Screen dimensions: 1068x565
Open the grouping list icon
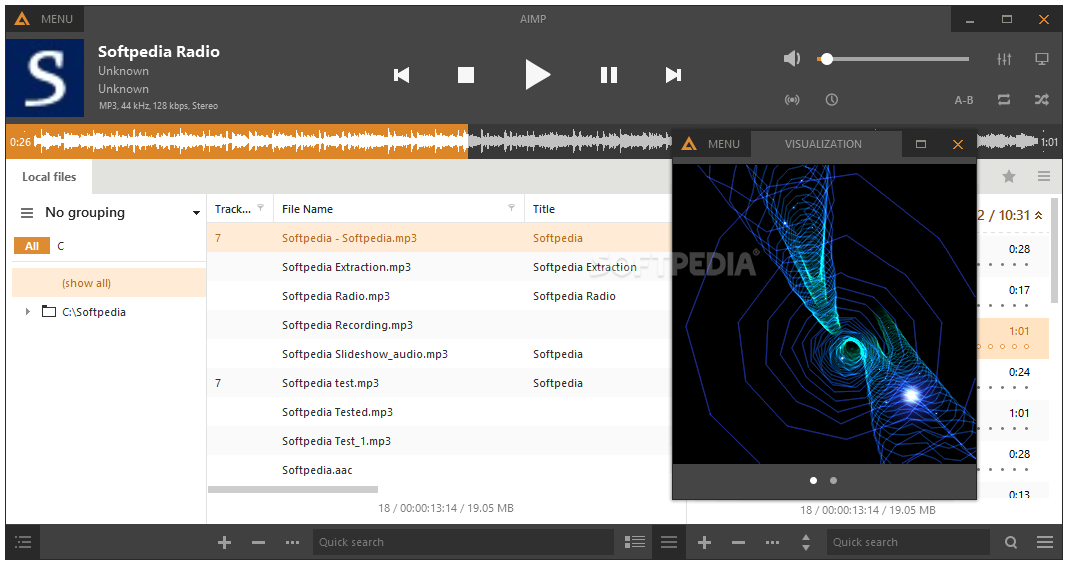tap(27, 213)
